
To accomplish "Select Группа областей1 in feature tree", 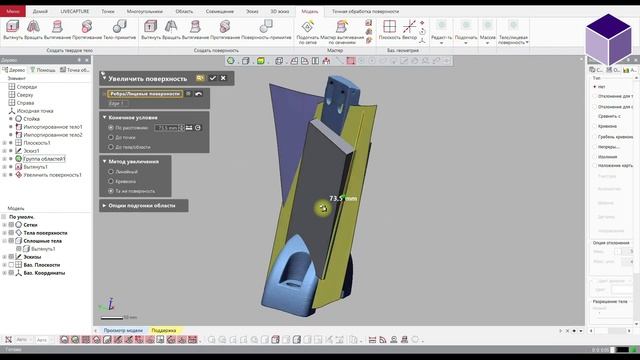I will (x=44, y=159).
